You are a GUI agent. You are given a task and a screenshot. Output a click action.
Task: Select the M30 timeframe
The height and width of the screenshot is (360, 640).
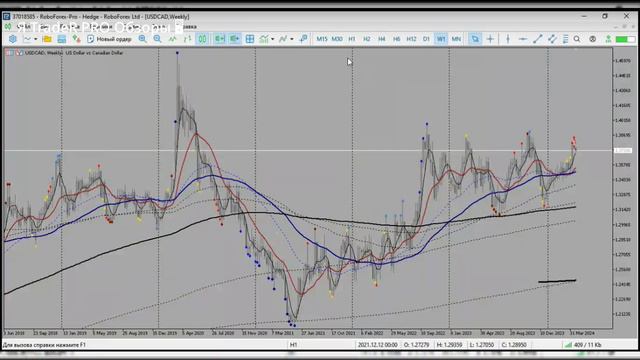pyautogui.click(x=337, y=39)
